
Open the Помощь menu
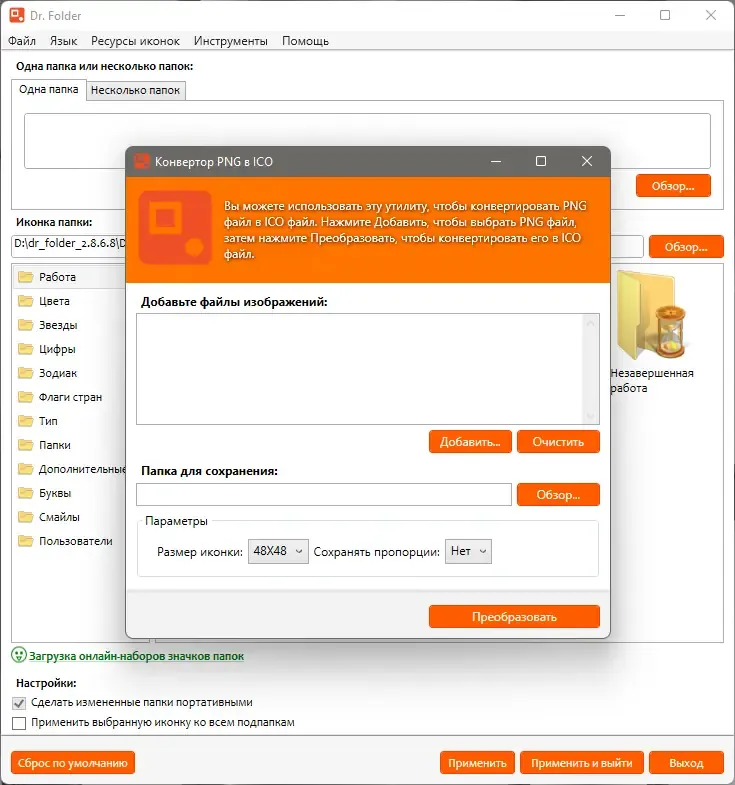305,41
